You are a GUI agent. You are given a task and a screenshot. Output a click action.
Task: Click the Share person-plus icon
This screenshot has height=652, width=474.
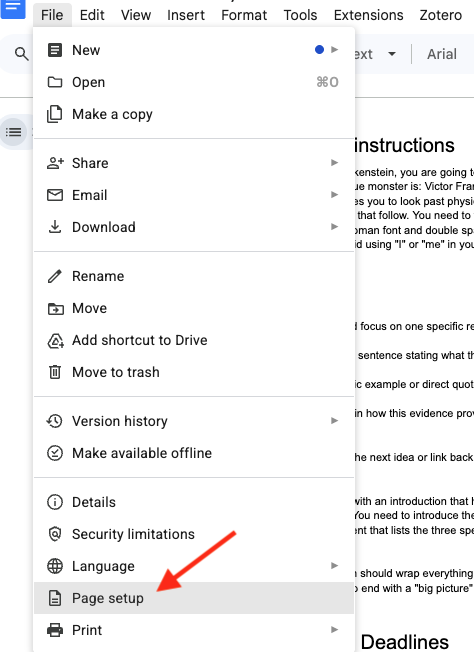(x=55, y=163)
